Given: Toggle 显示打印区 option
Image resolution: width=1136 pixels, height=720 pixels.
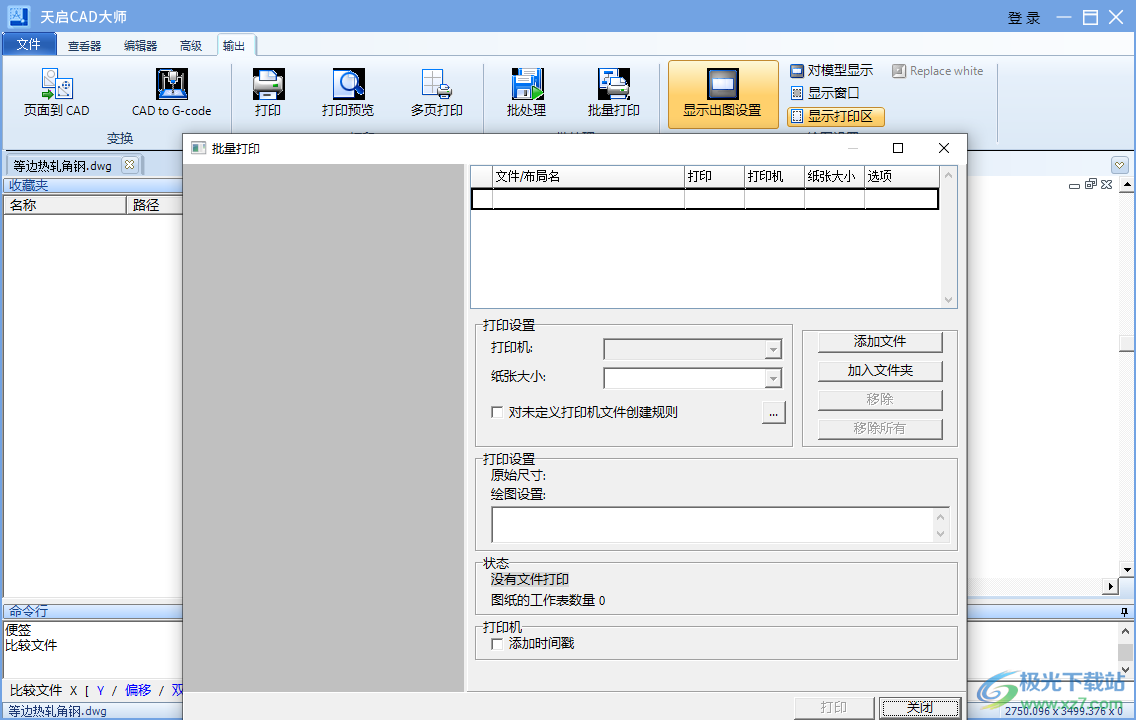Looking at the screenshot, I should point(836,116).
